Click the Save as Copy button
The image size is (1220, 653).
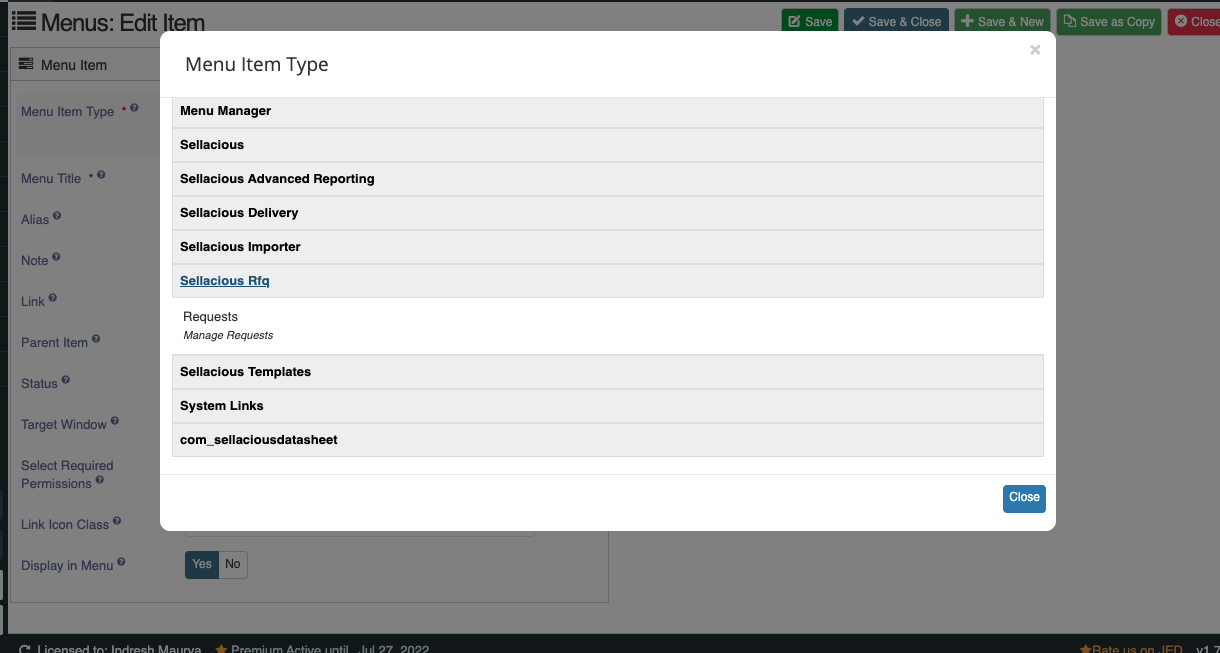1109,21
